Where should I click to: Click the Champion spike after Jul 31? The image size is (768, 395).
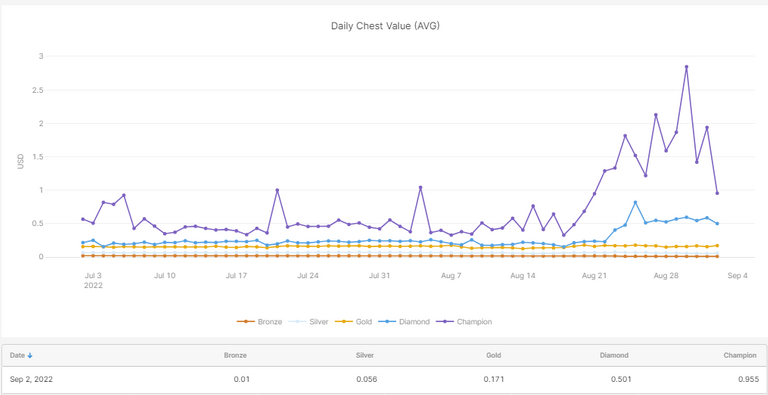(x=420, y=187)
